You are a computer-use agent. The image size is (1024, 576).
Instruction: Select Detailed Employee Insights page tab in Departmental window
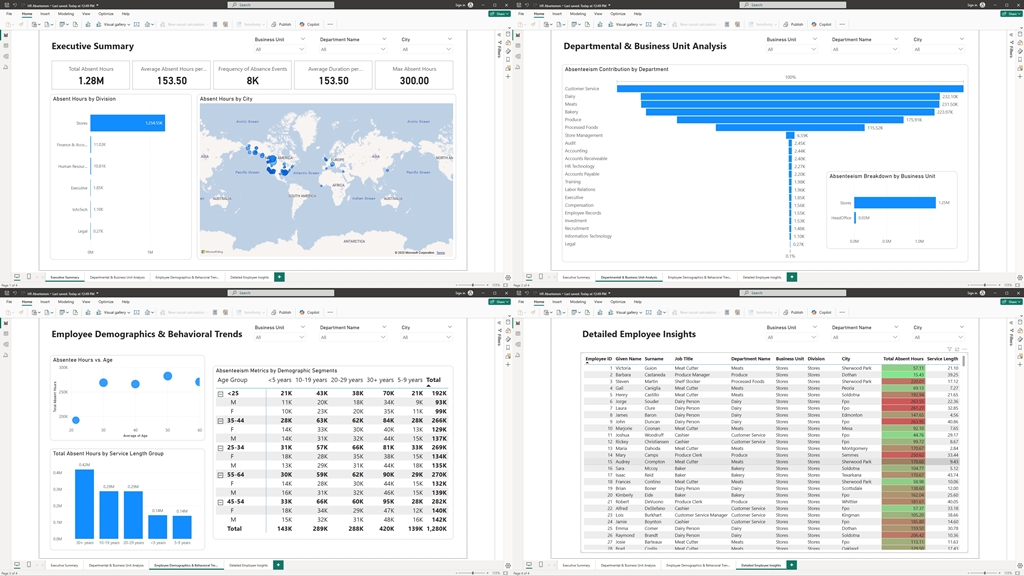click(761, 277)
